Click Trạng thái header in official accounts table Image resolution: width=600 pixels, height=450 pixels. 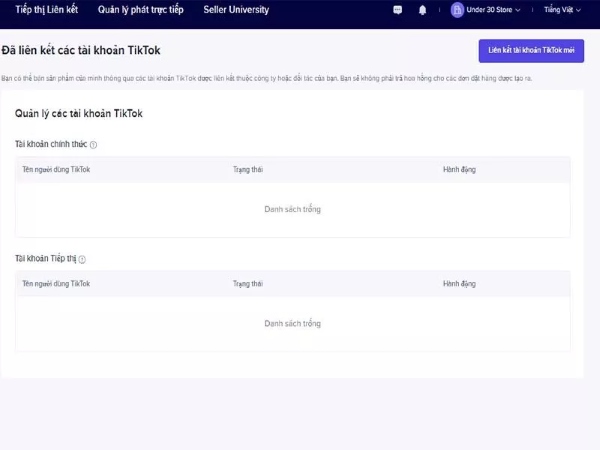247,169
